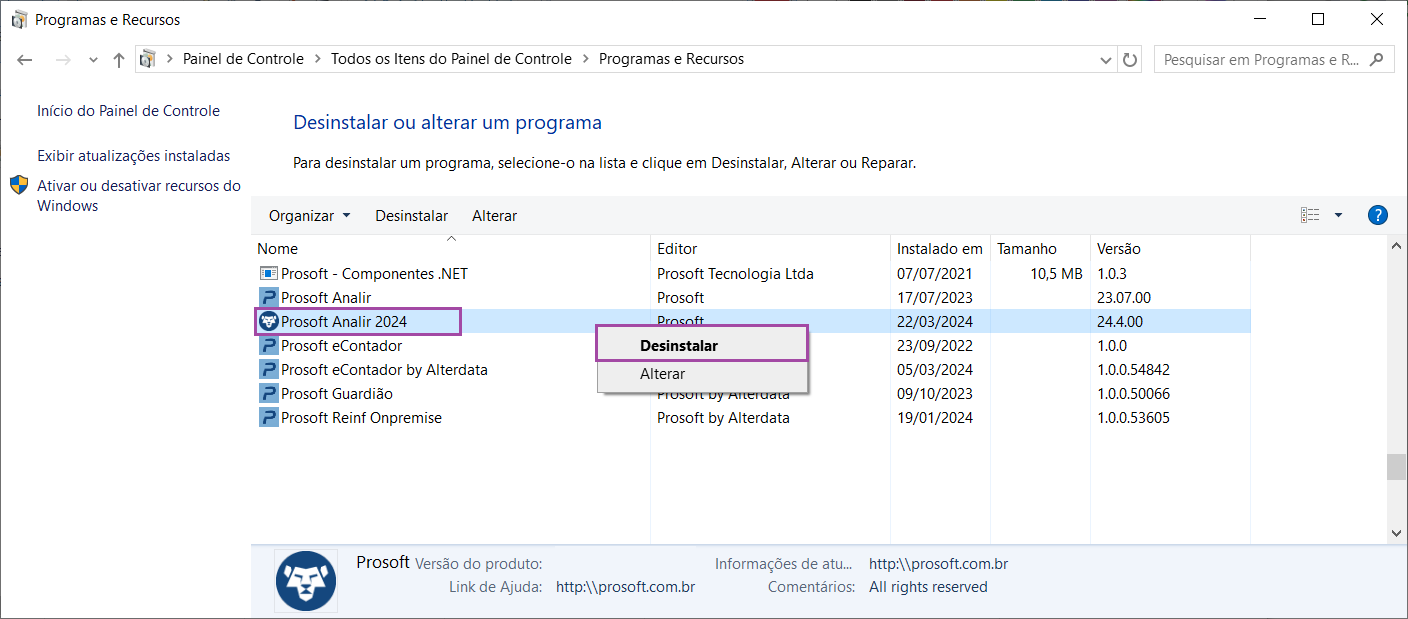Image resolution: width=1408 pixels, height=619 pixels.
Task: Click the Prosoft Guardião program icon
Action: coord(268,394)
